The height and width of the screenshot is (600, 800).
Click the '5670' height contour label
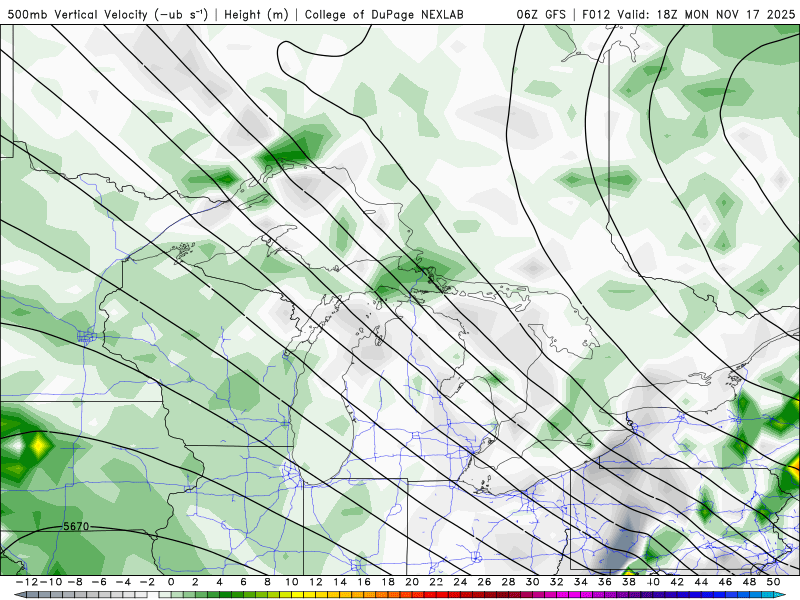(76, 526)
